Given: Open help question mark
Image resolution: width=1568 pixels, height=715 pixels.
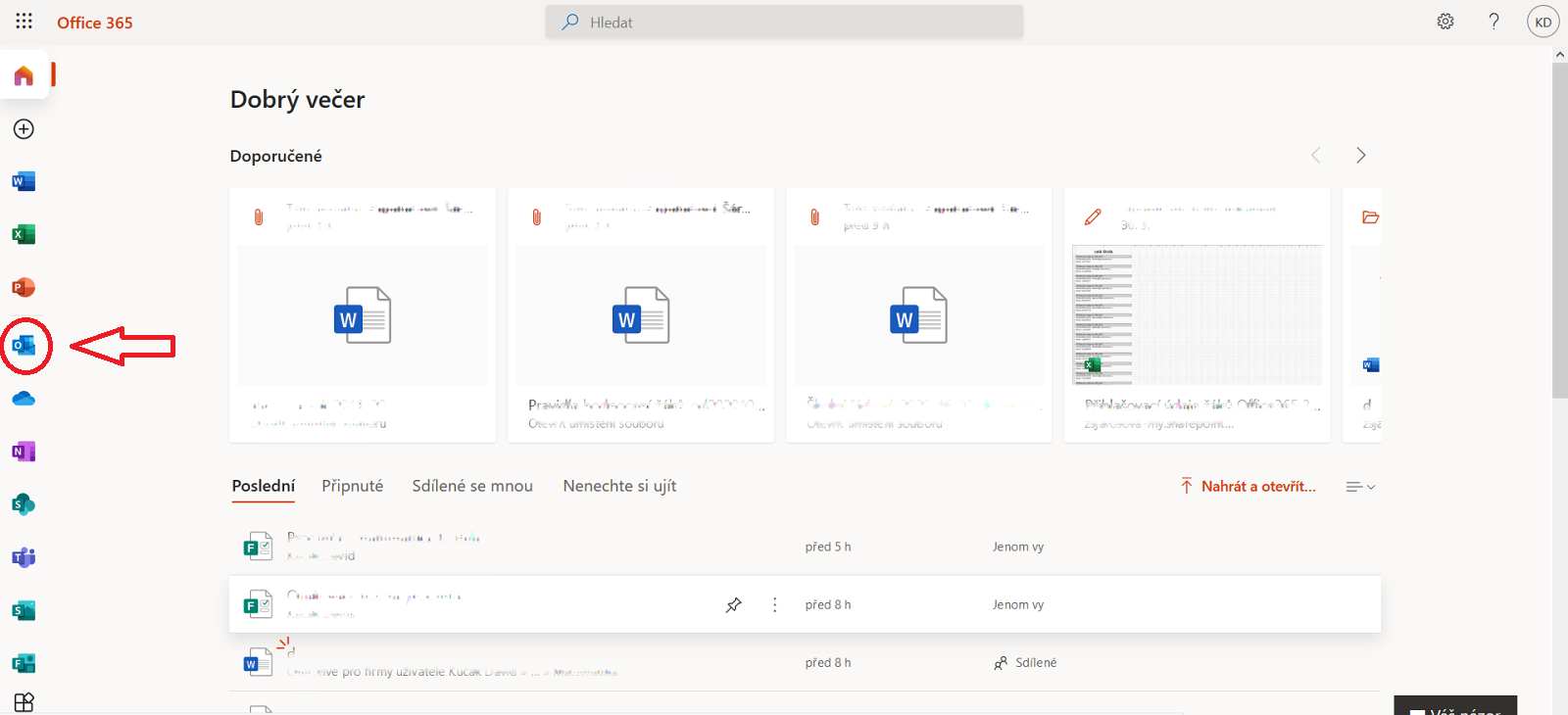Looking at the screenshot, I should pos(1494,22).
